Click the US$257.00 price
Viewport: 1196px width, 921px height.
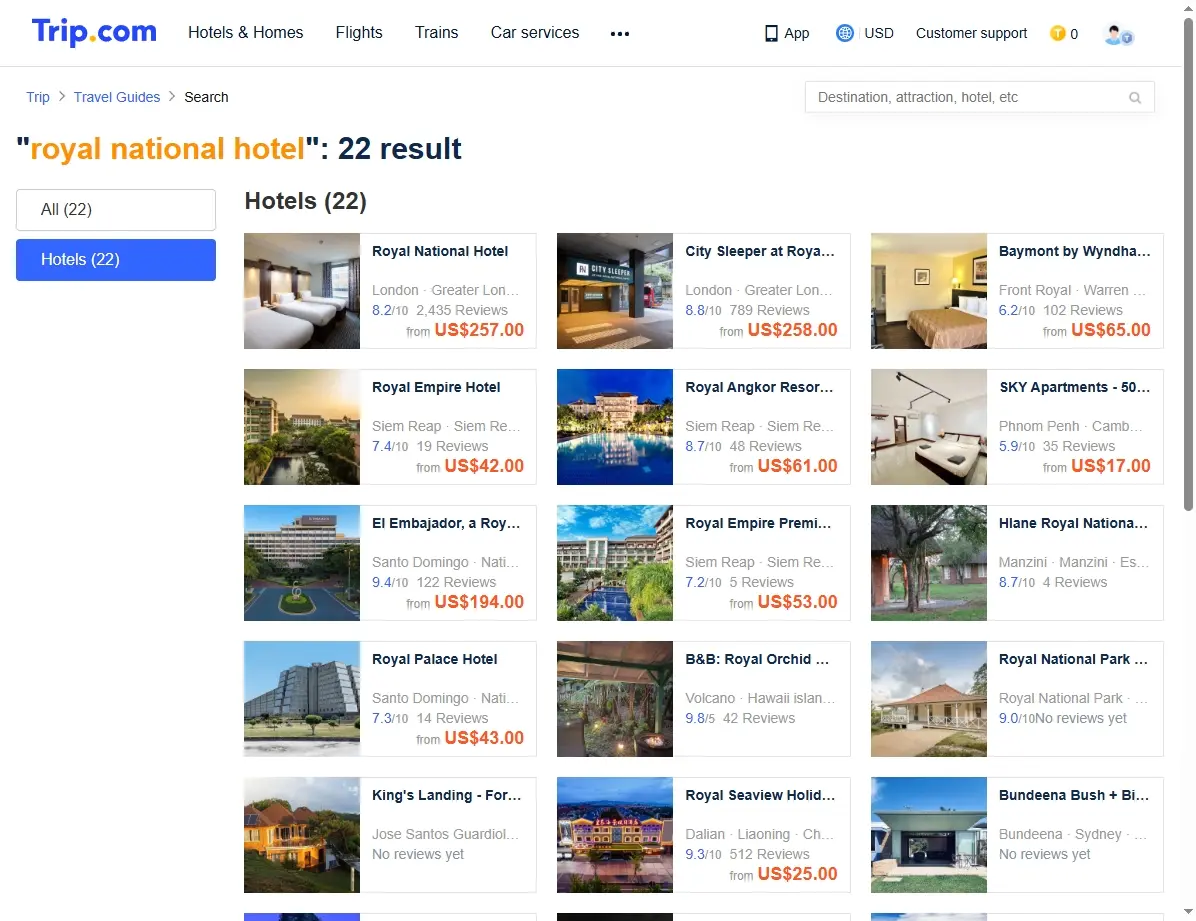pyautogui.click(x=479, y=330)
